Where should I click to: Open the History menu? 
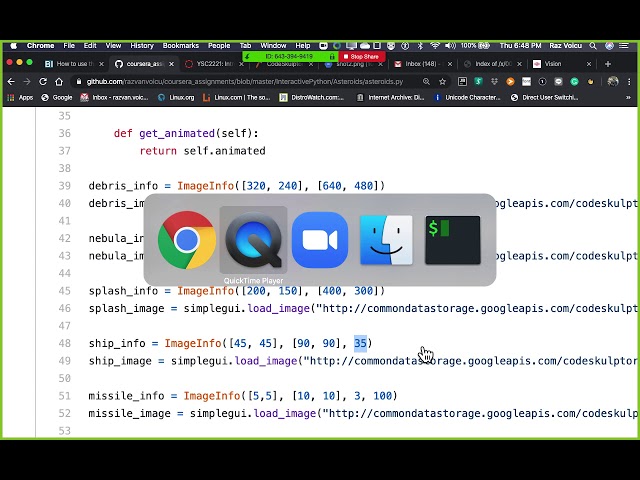click(x=142, y=46)
